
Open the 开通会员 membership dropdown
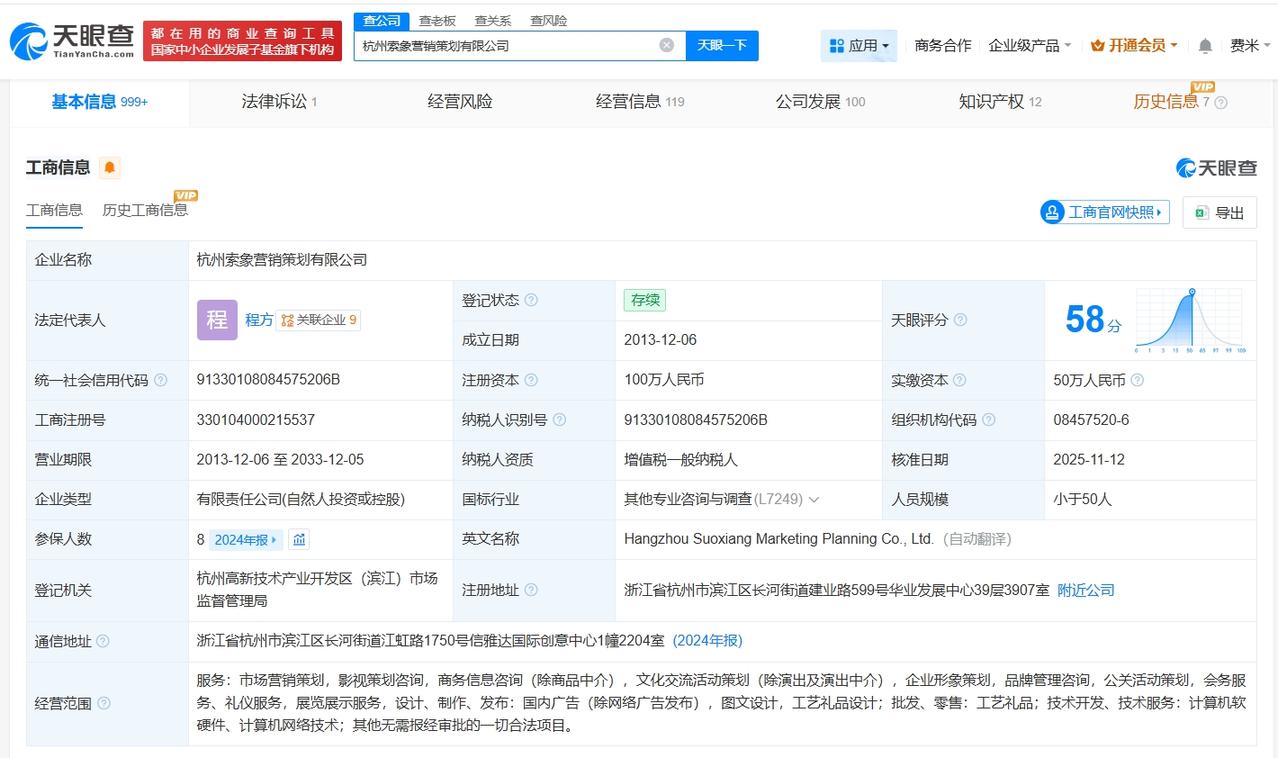[x=1134, y=46]
